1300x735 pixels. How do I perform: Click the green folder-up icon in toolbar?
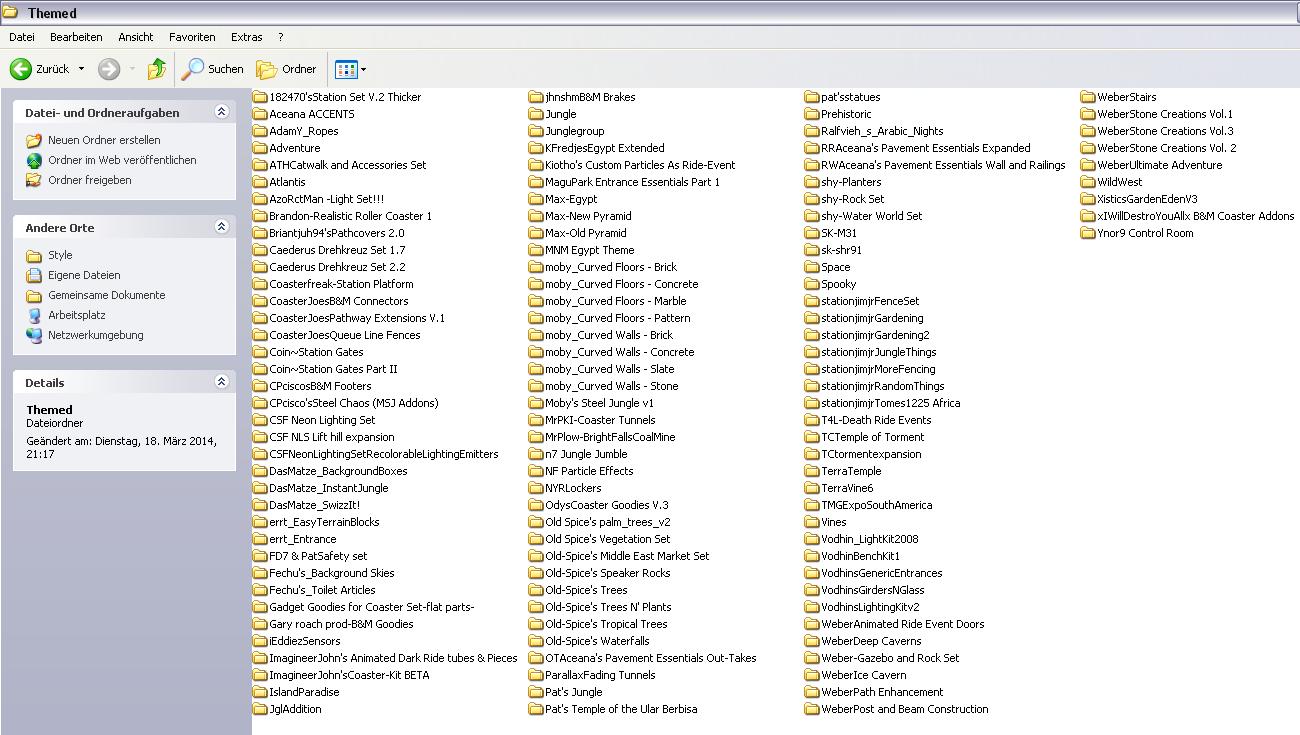(157, 69)
